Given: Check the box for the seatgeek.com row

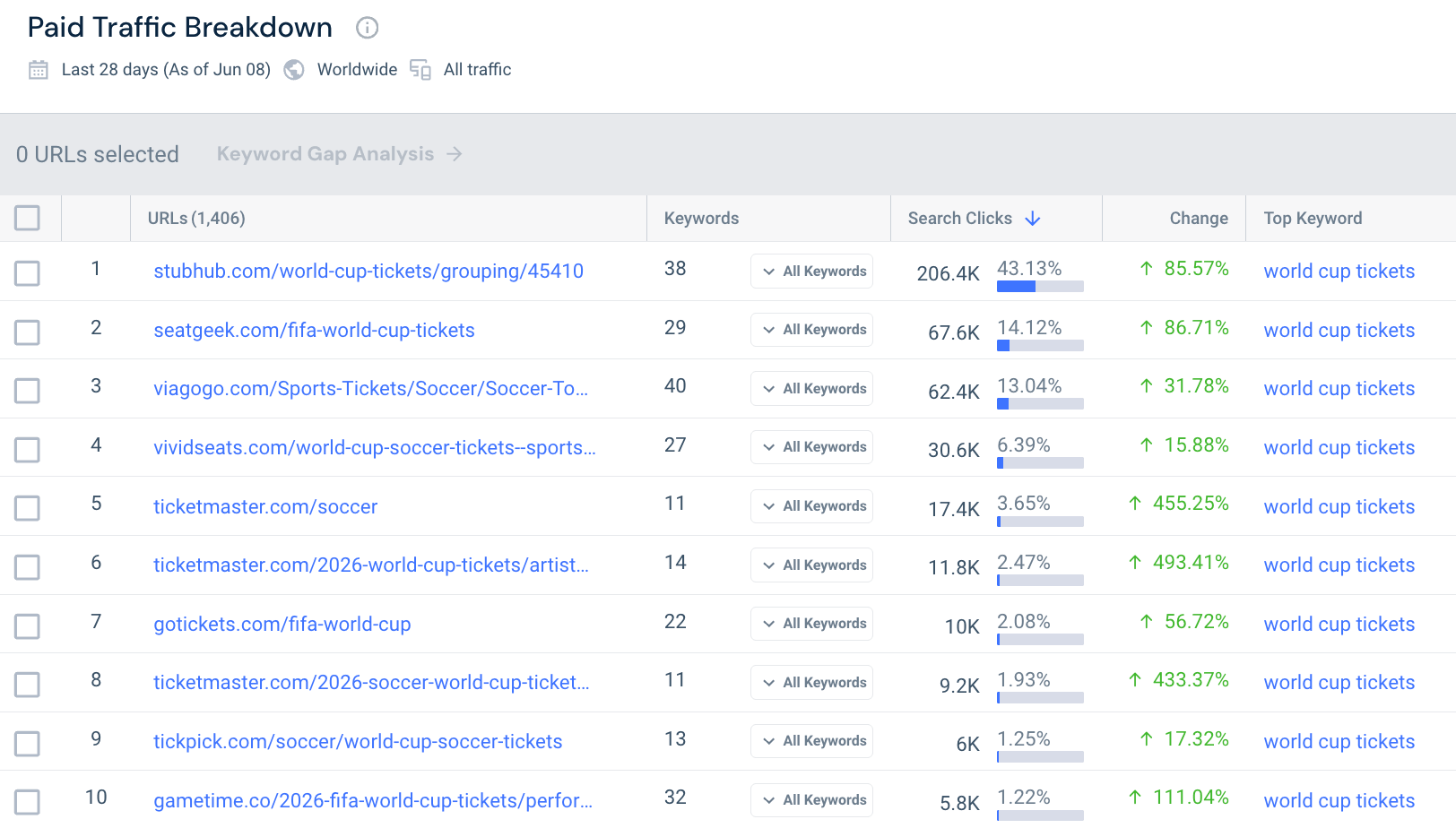Looking at the screenshot, I should [27, 332].
